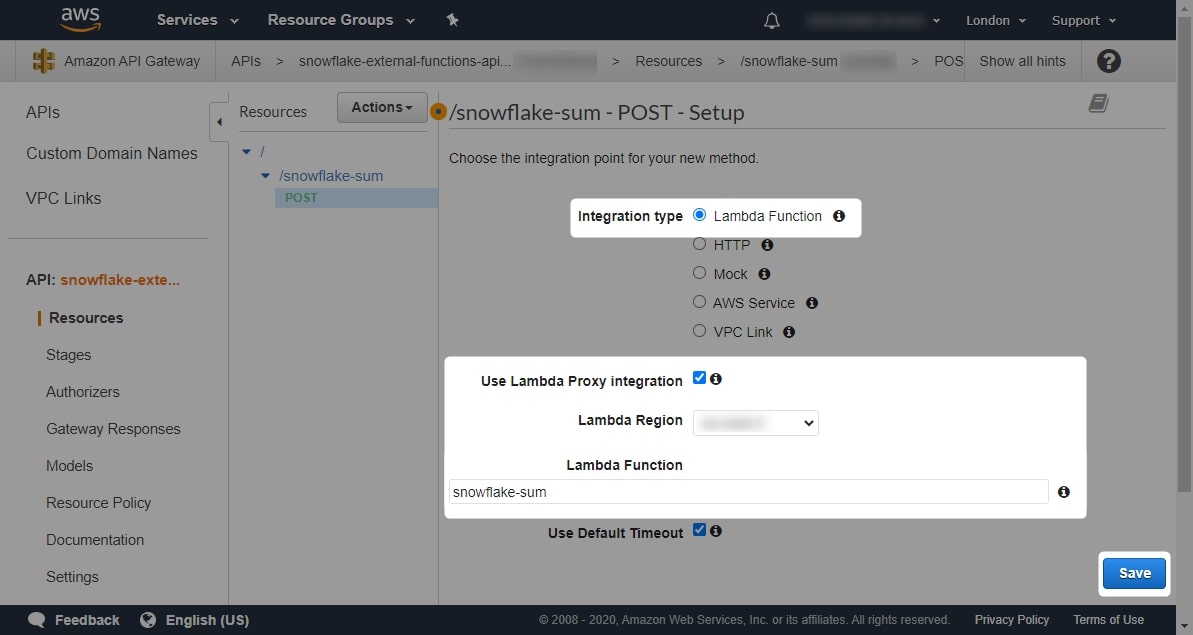Open the blurred account name dropdown
Image resolution: width=1193 pixels, height=635 pixels.
(873, 21)
